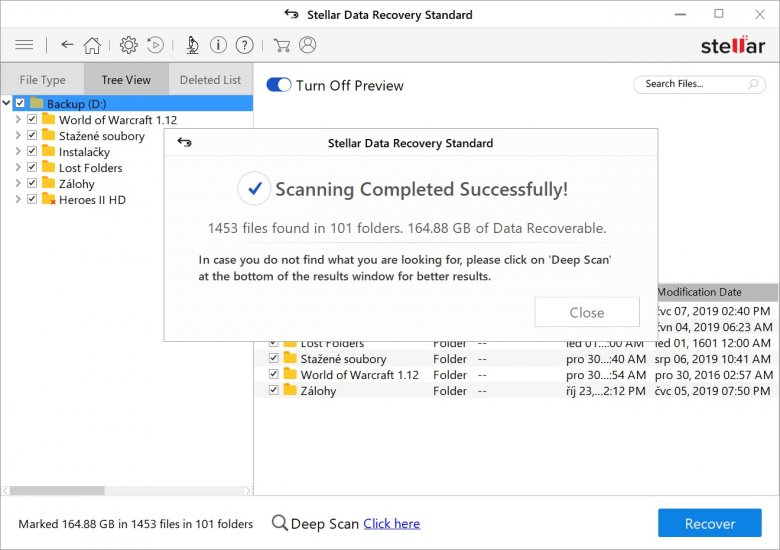Click the shopping cart icon
This screenshot has width=780, height=550.
(282, 45)
